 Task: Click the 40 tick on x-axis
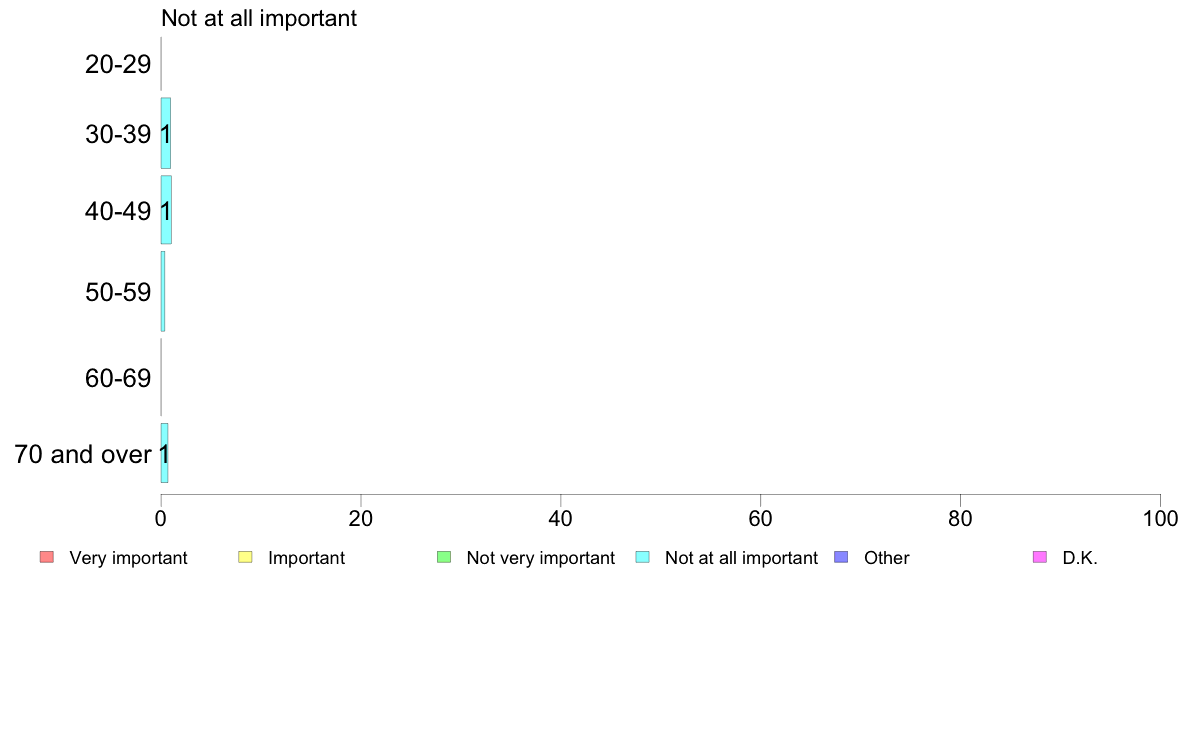click(561, 518)
